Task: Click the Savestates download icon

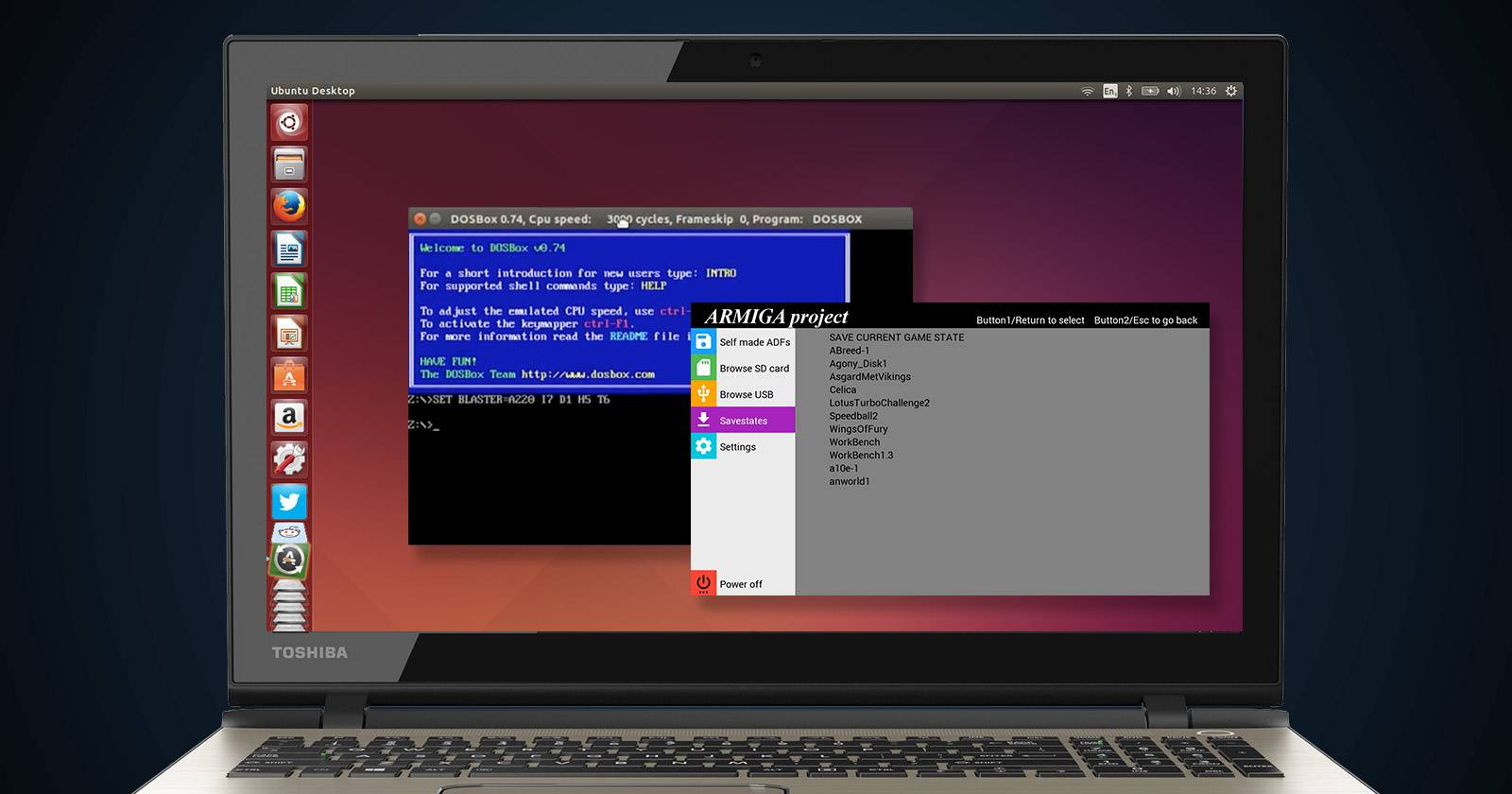Action: (703, 420)
